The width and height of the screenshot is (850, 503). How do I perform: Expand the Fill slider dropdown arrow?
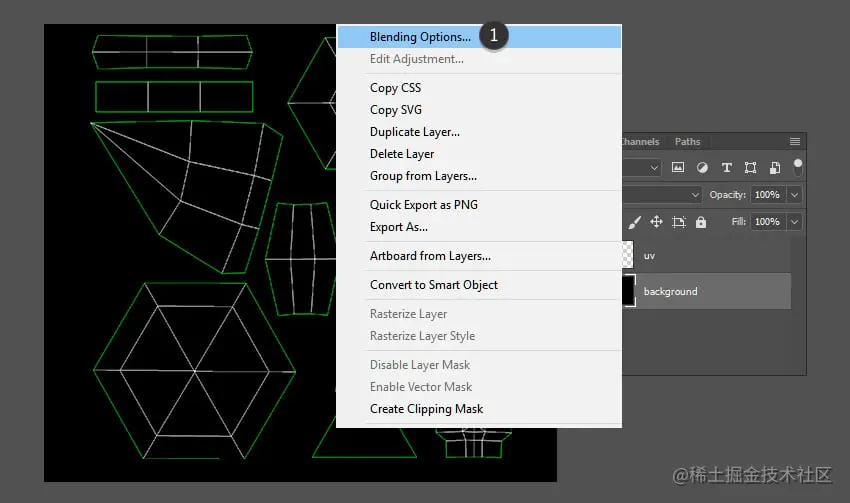coord(794,222)
